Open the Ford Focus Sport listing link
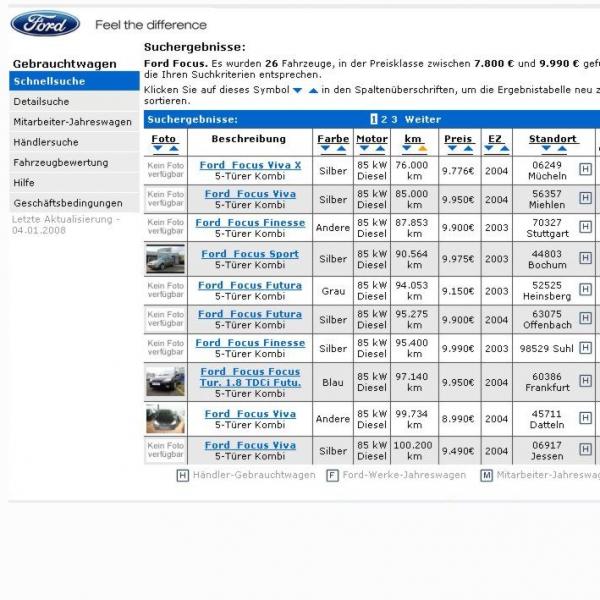 tap(249, 254)
